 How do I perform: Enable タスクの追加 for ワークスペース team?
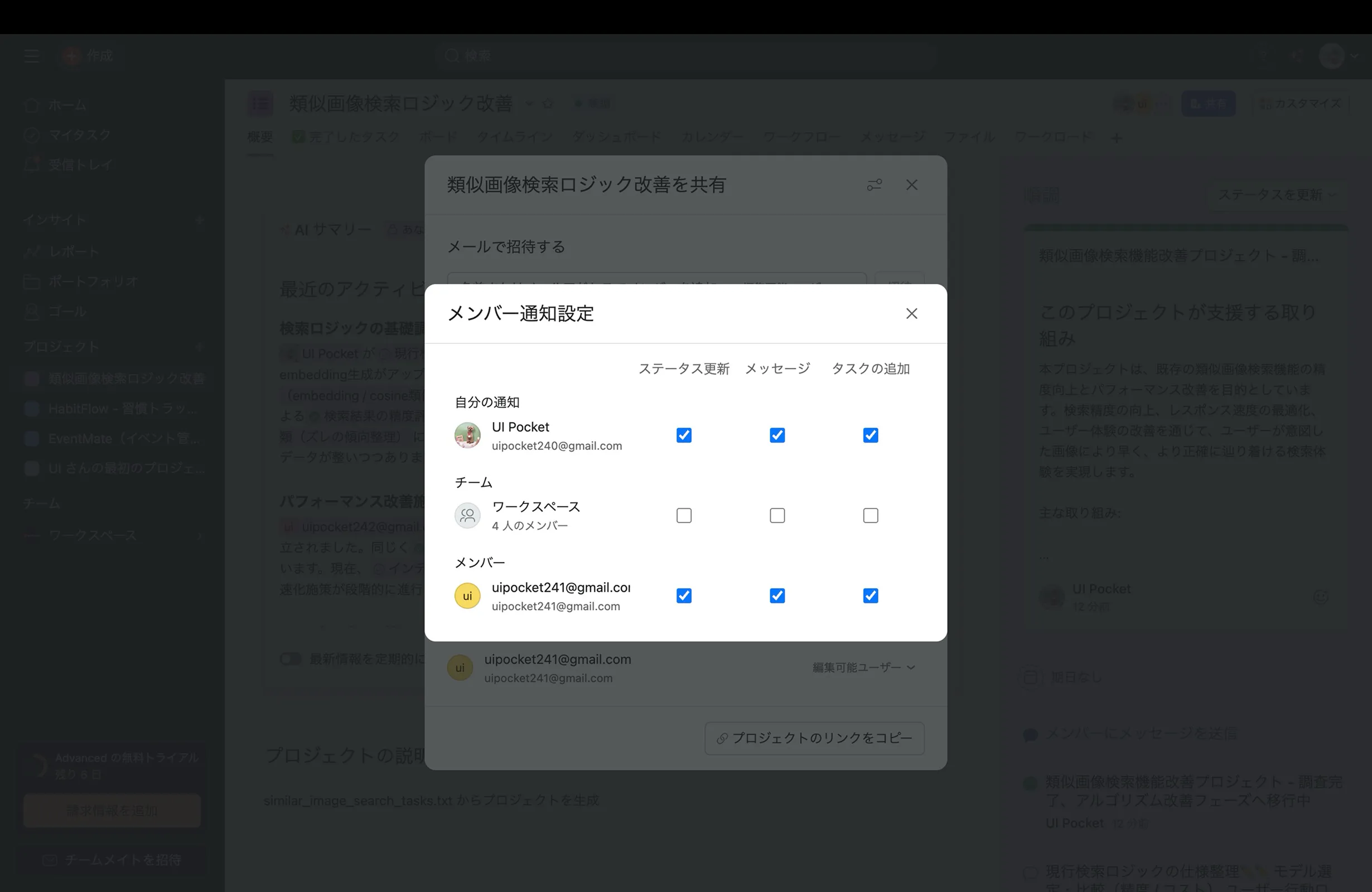(x=871, y=515)
